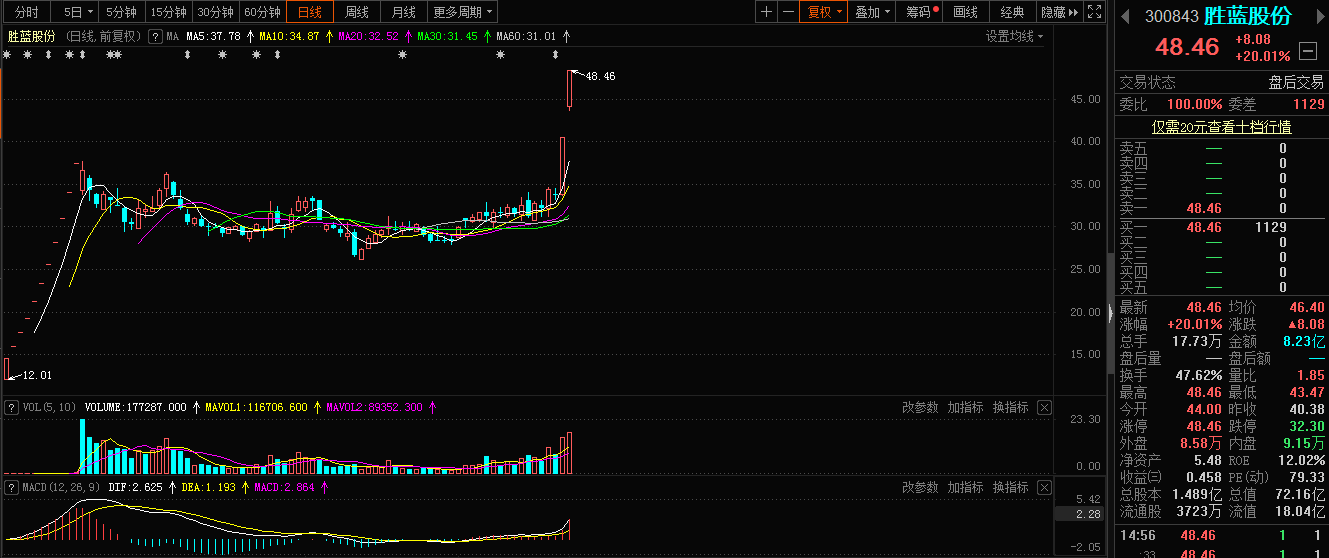Click the tallest cyan volume bar
The width and height of the screenshot is (1329, 558).
click(83, 446)
